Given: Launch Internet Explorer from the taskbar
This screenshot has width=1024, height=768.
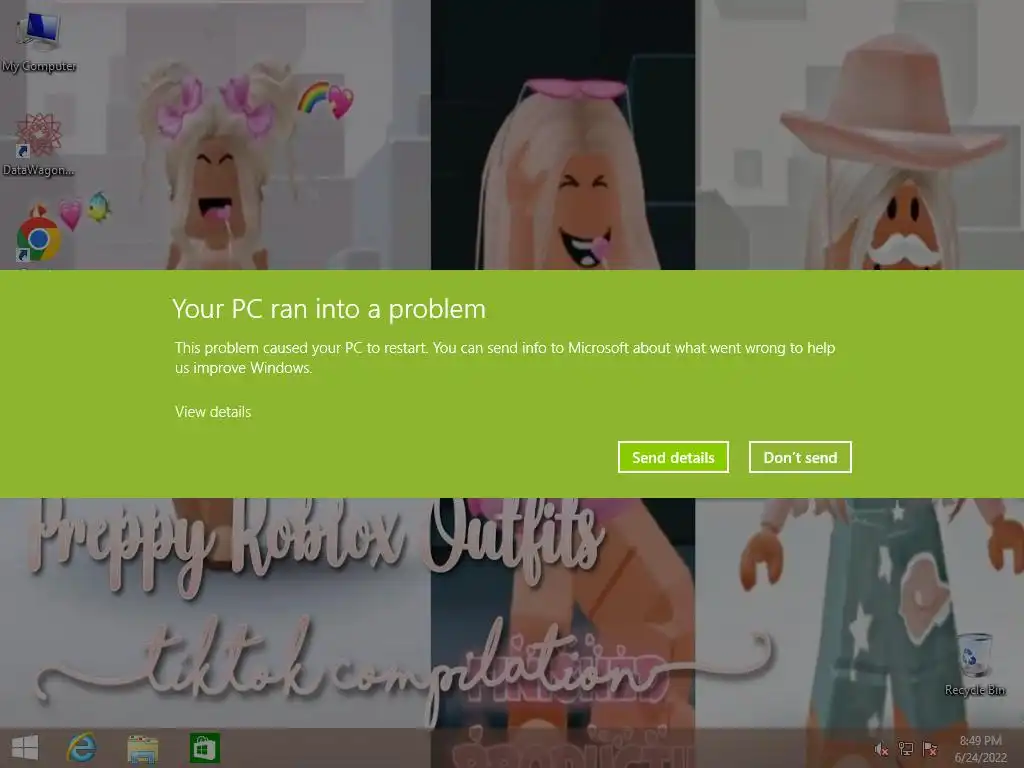Looking at the screenshot, I should point(82,748).
